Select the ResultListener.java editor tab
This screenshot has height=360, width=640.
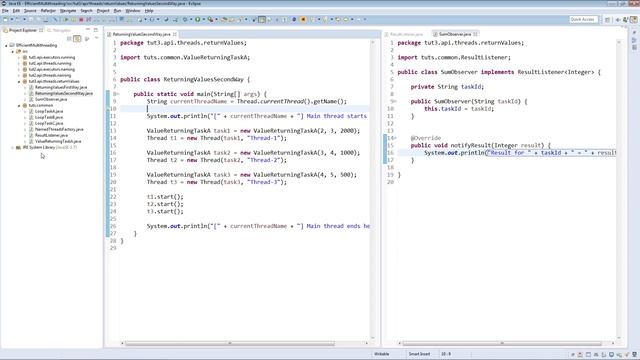click(406, 34)
